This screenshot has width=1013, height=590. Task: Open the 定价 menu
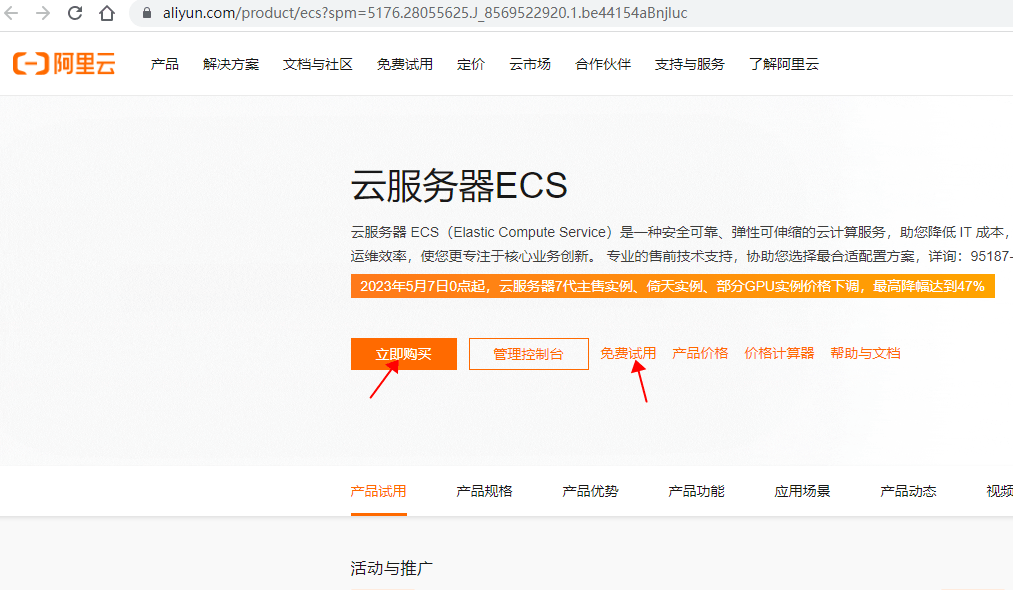coord(470,64)
